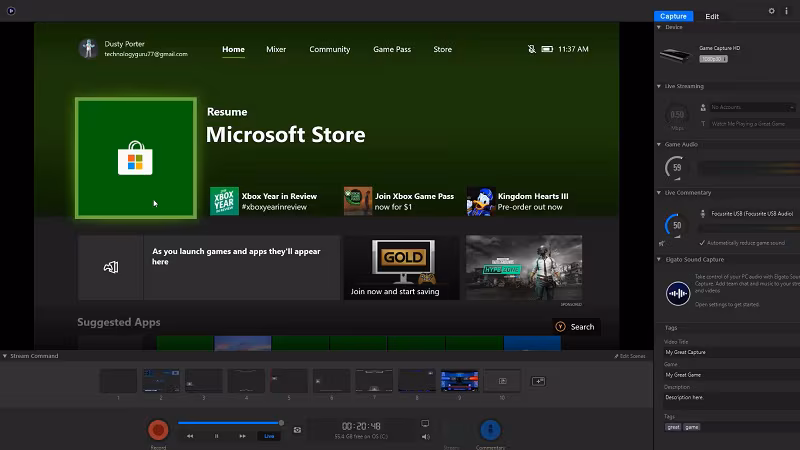Viewport: 800px width, 450px height.
Task: Select scene thumbnail 7
Action: (x=374, y=381)
